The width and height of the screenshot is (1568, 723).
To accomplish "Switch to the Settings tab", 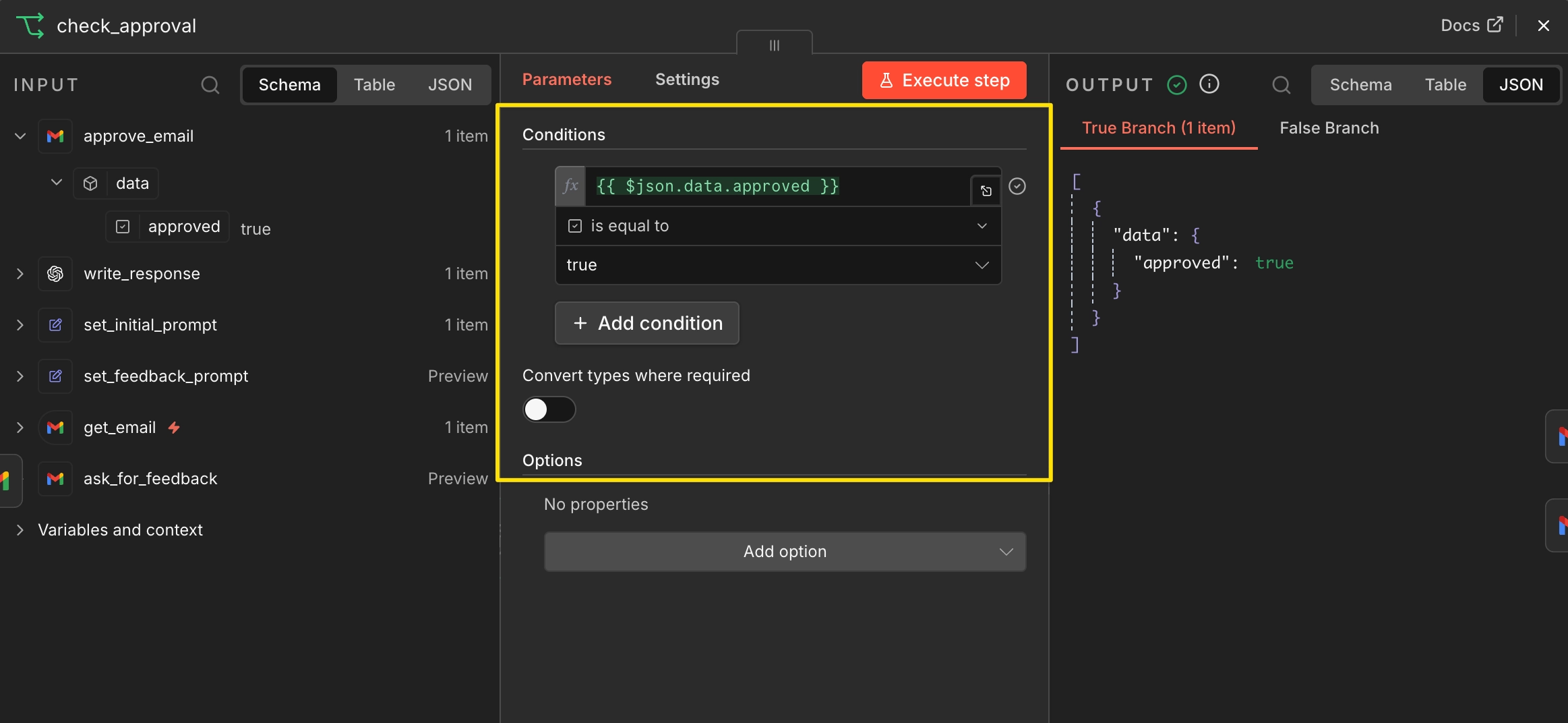I will coord(687,80).
